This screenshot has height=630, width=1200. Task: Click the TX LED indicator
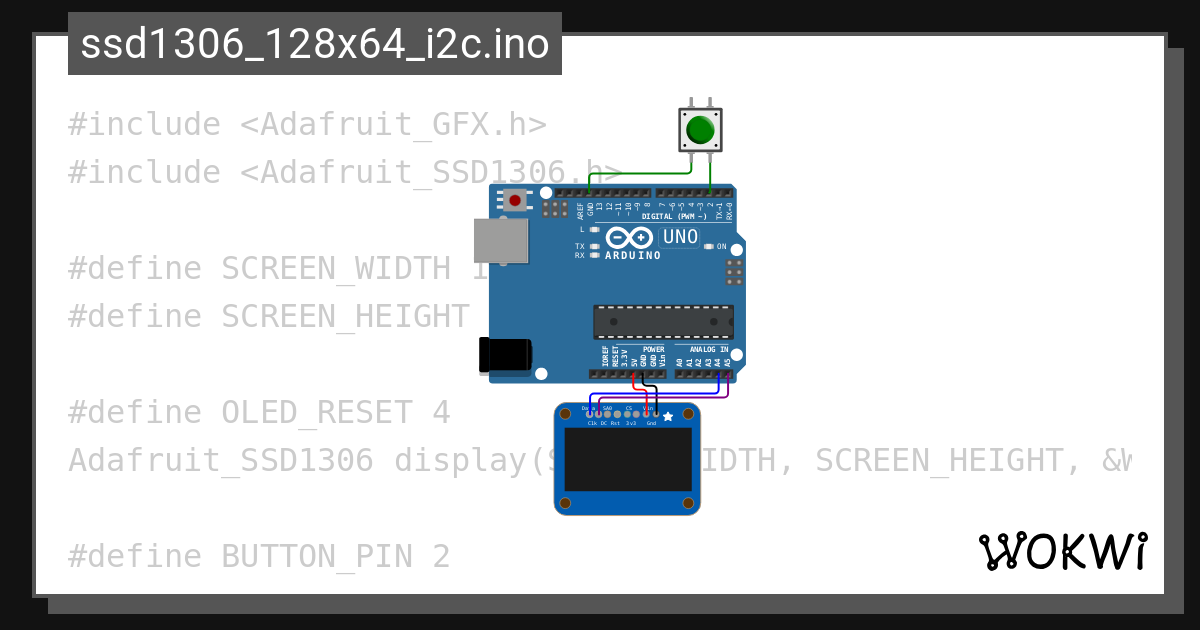pyautogui.click(x=595, y=246)
